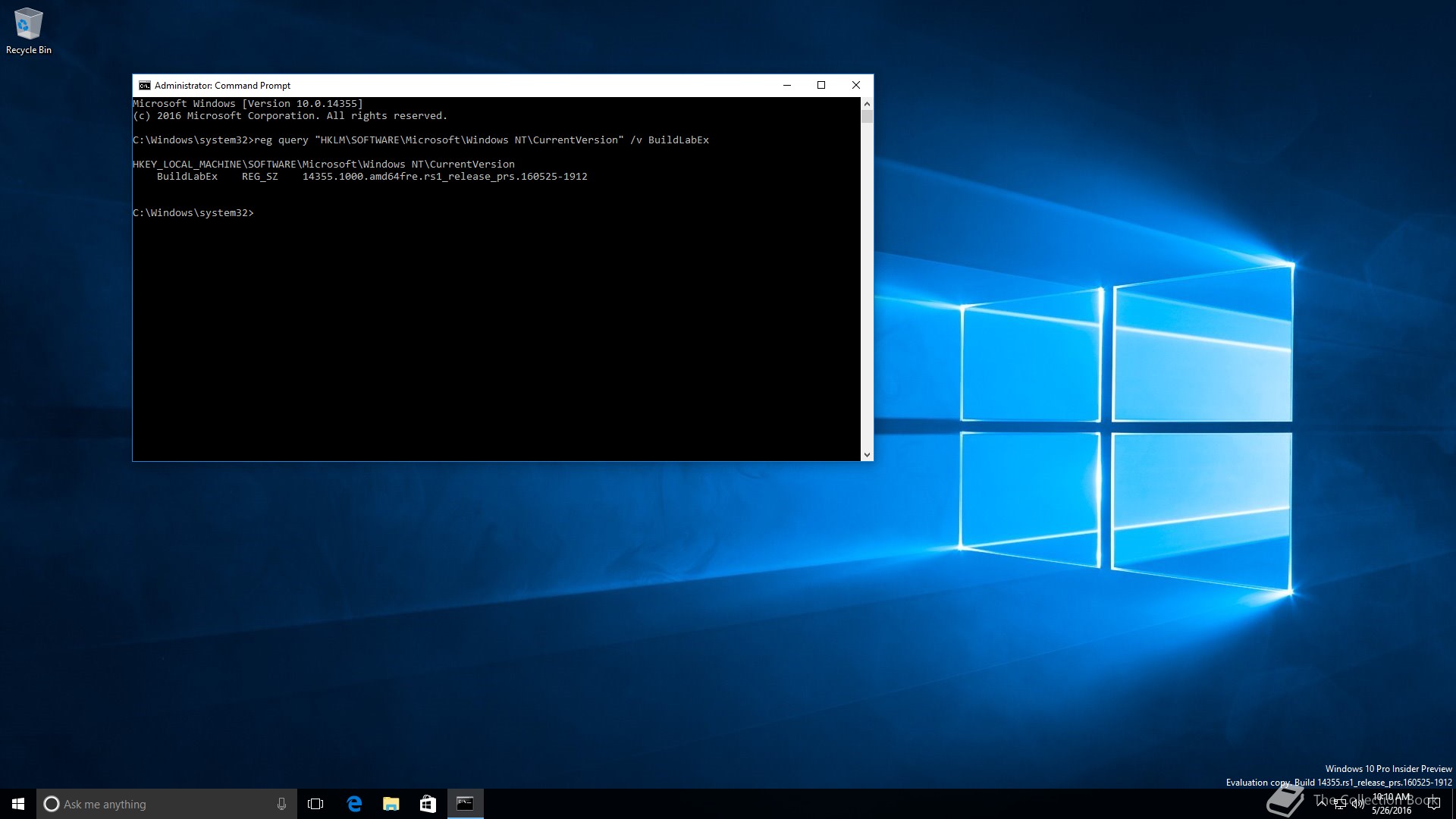Open the Command Prompt title bar system icon
Viewport: 1456px width, 819px height.
(x=144, y=86)
